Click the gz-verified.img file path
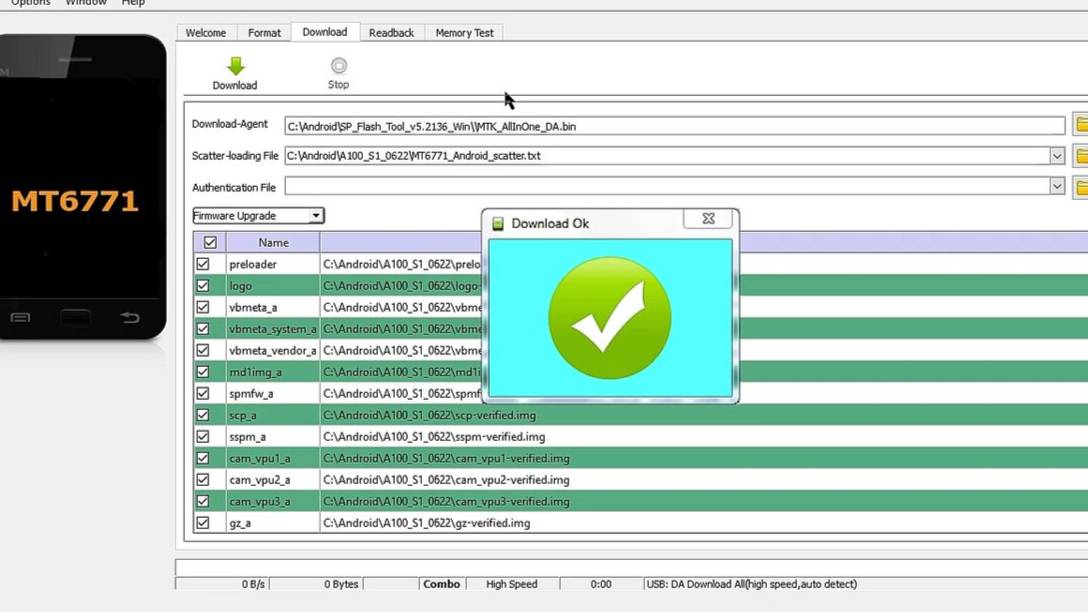1088x612 pixels. [x=427, y=522]
